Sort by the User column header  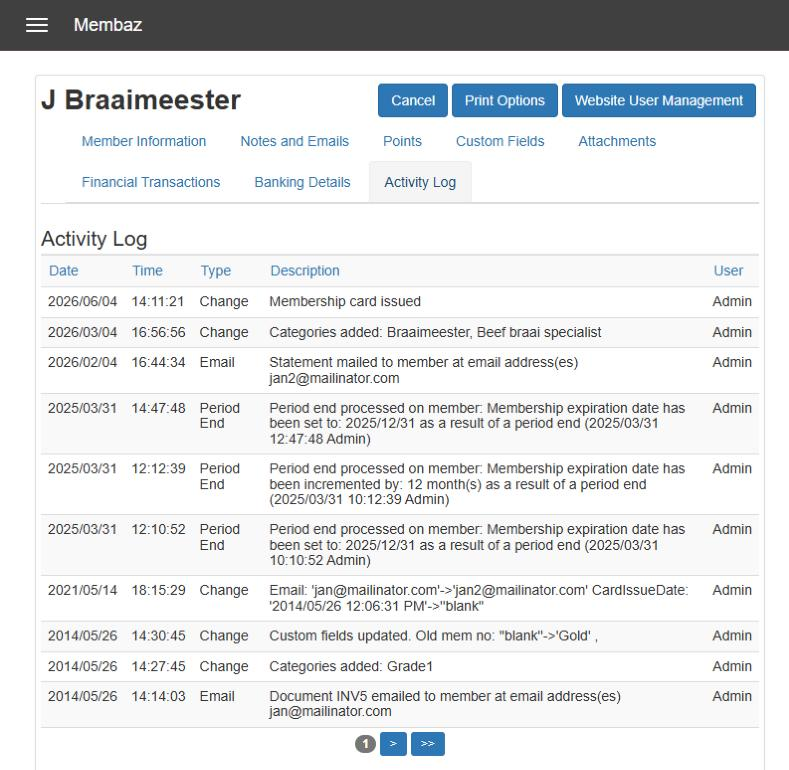point(728,271)
